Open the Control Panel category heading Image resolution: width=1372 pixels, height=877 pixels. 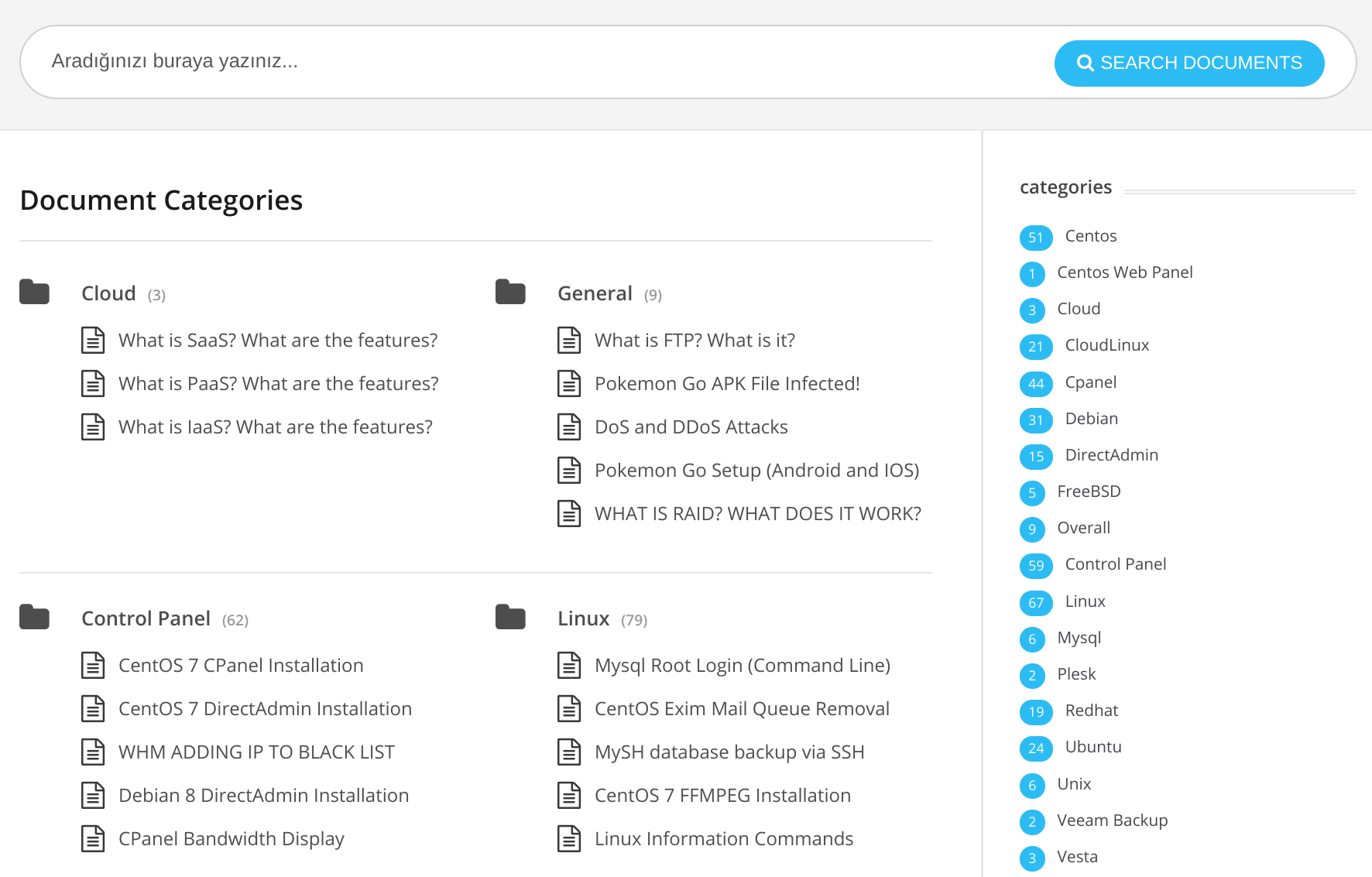[146, 618]
